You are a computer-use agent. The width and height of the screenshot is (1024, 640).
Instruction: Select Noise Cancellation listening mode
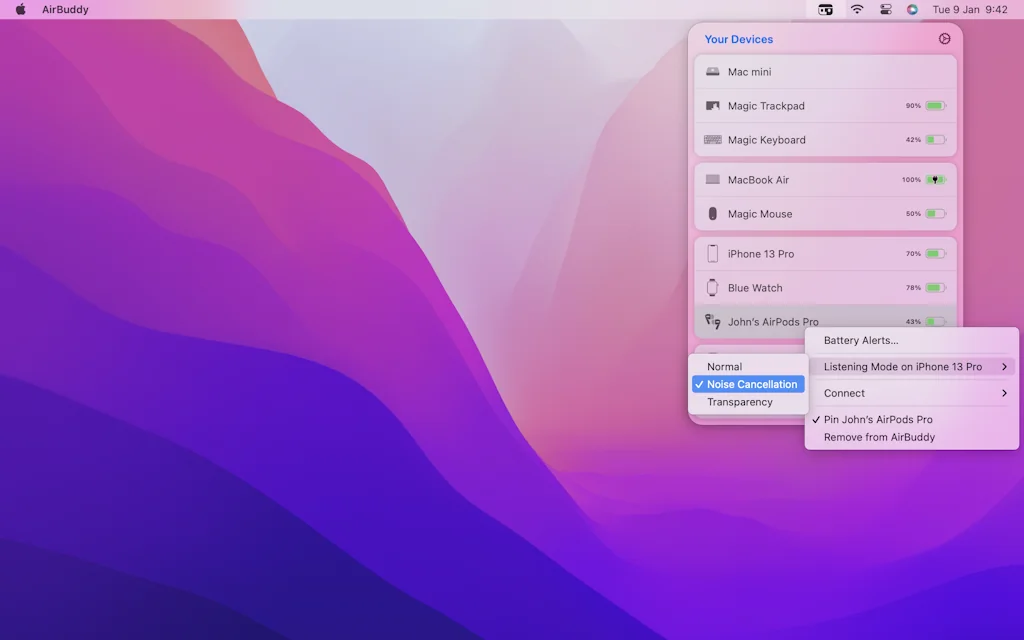pyautogui.click(x=751, y=384)
